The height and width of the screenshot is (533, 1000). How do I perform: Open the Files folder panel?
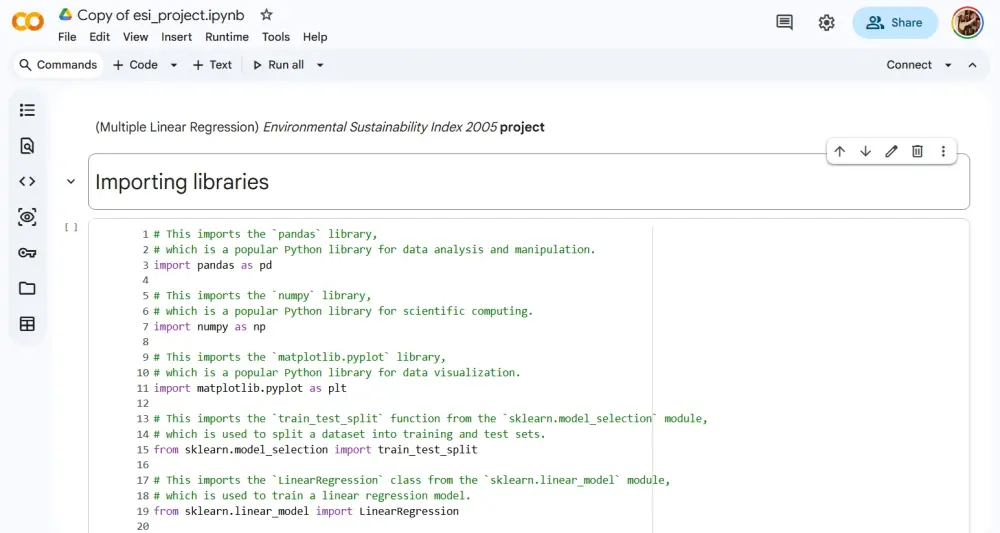click(27, 288)
